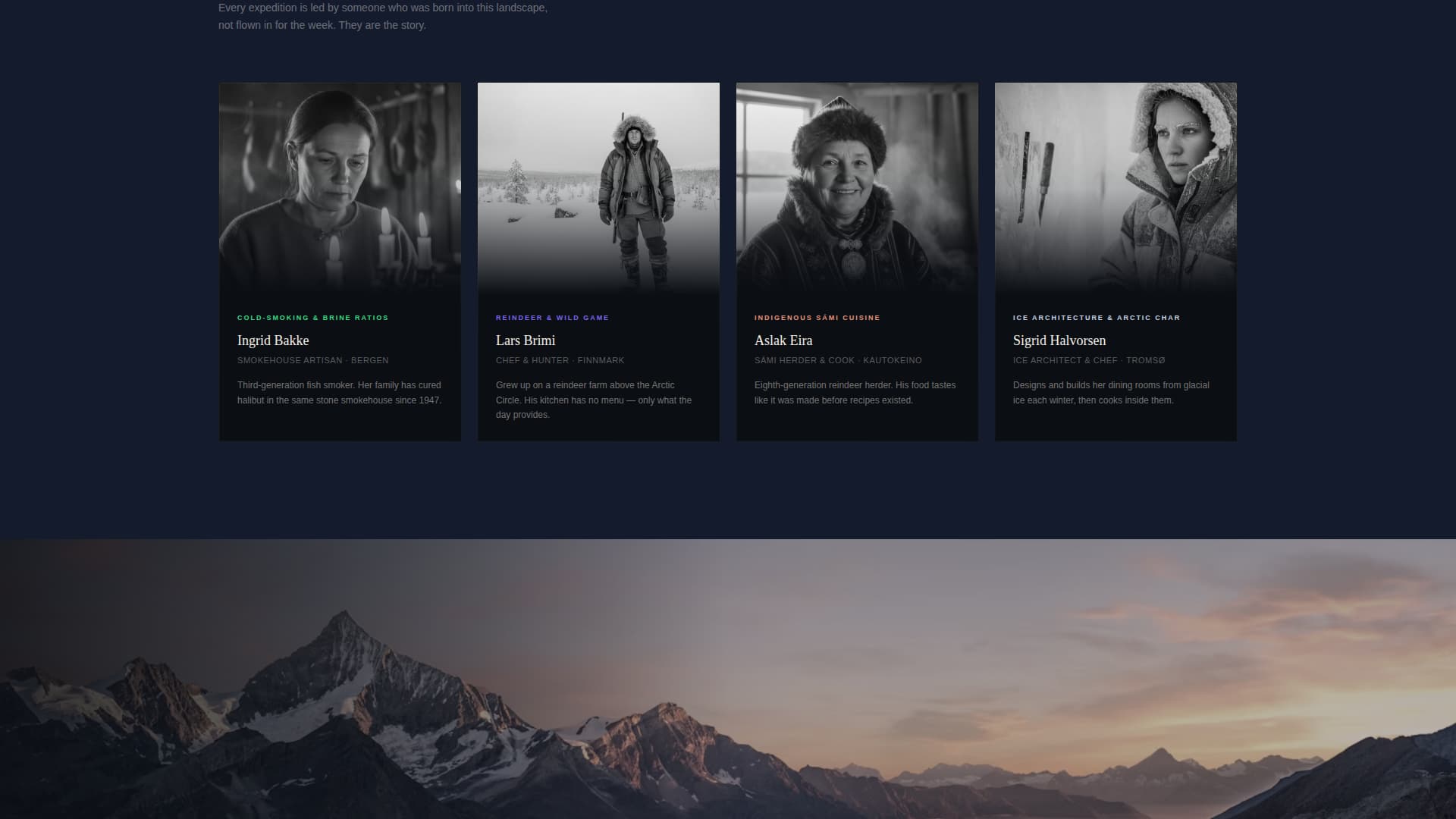Viewport: 1456px width, 819px height.
Task: Click Ingrid Bakke's candlelit portrait photo
Action: [x=340, y=186]
